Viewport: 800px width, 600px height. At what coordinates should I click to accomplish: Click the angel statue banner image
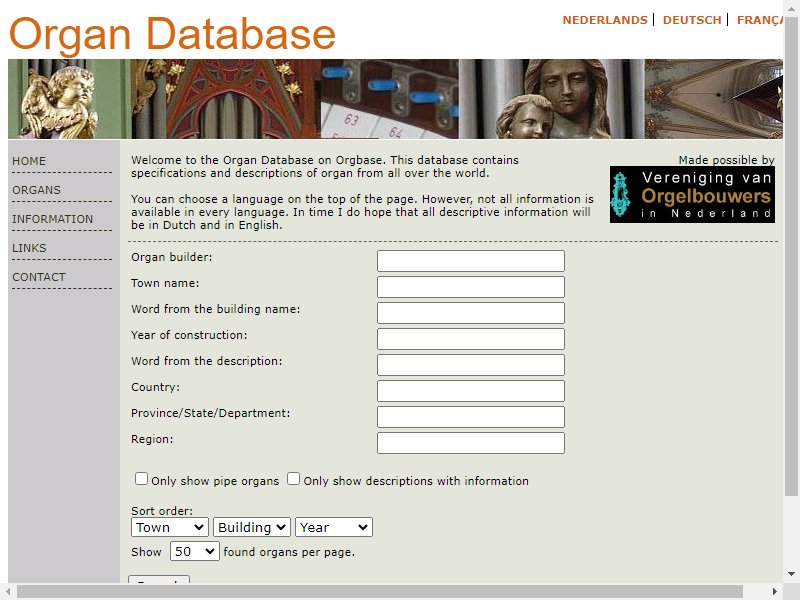coord(69,99)
